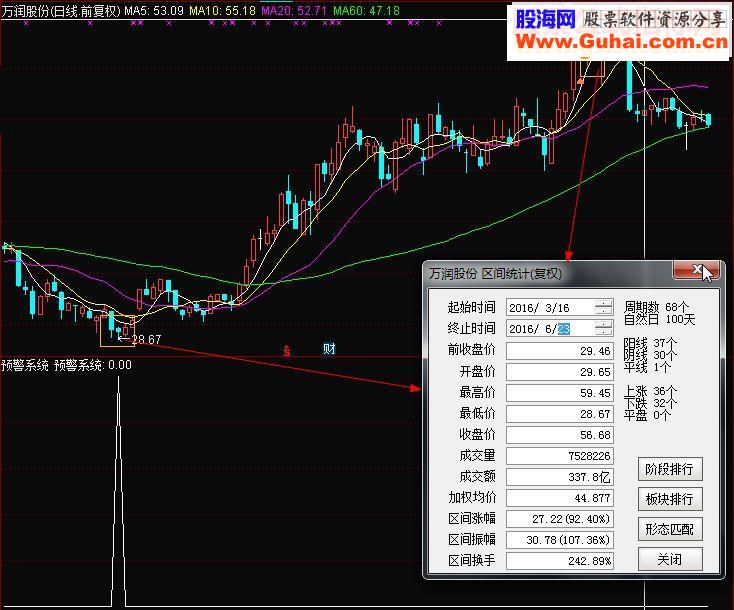Viewport: 734px width, 610px height.
Task: Click the 自然日 100天 statistic
Action: (660, 319)
